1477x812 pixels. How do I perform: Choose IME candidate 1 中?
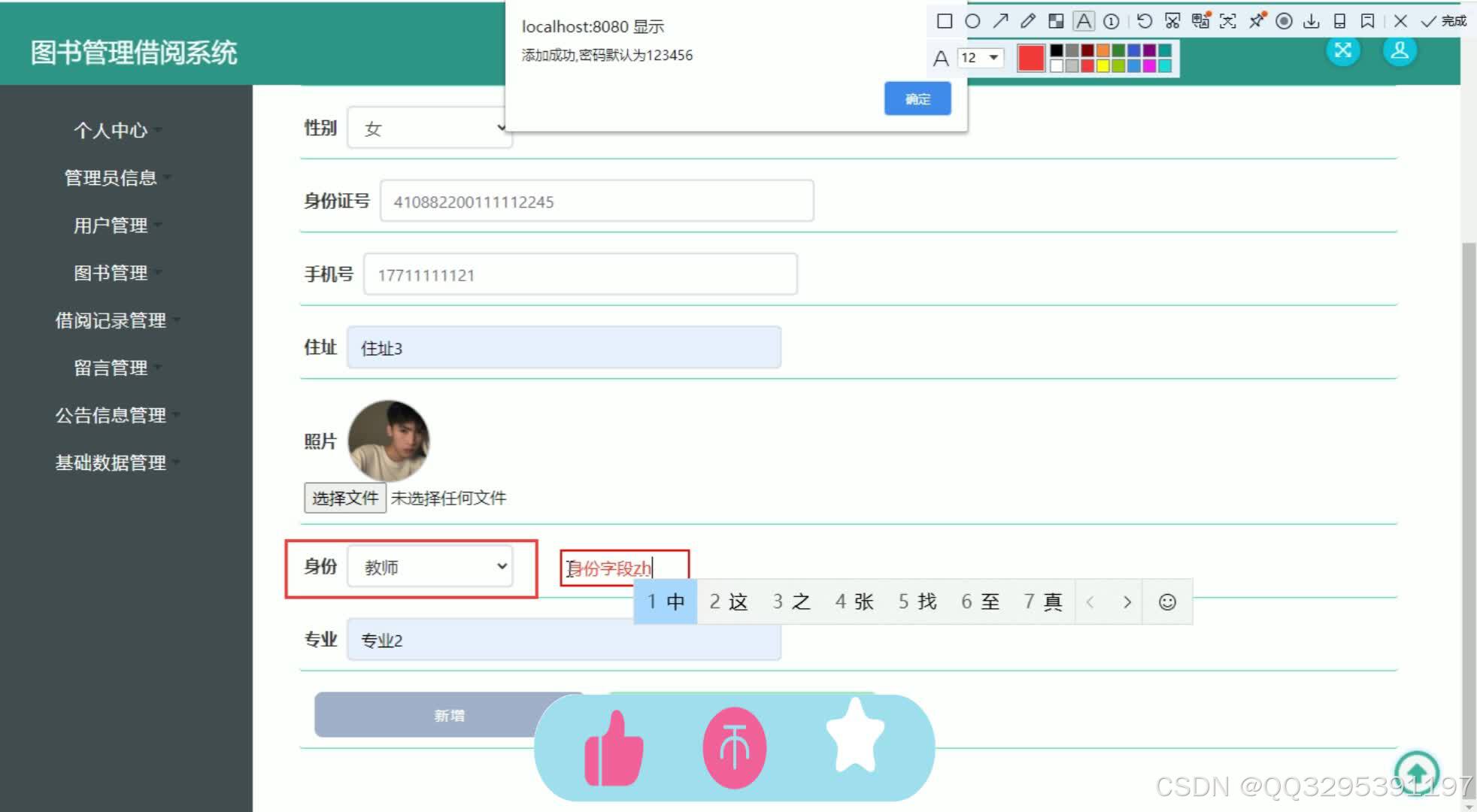click(666, 601)
